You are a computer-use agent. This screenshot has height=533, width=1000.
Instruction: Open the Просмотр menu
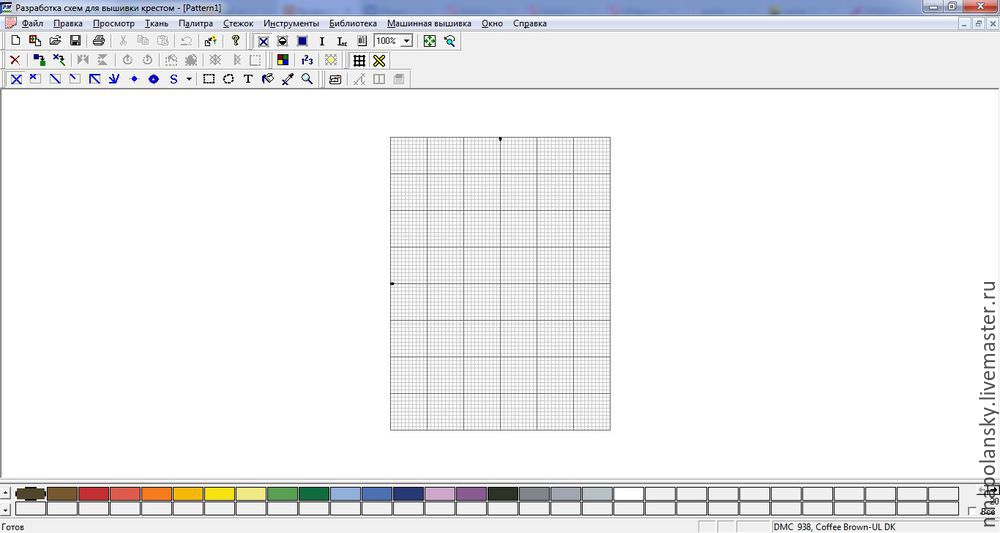pyautogui.click(x=114, y=24)
